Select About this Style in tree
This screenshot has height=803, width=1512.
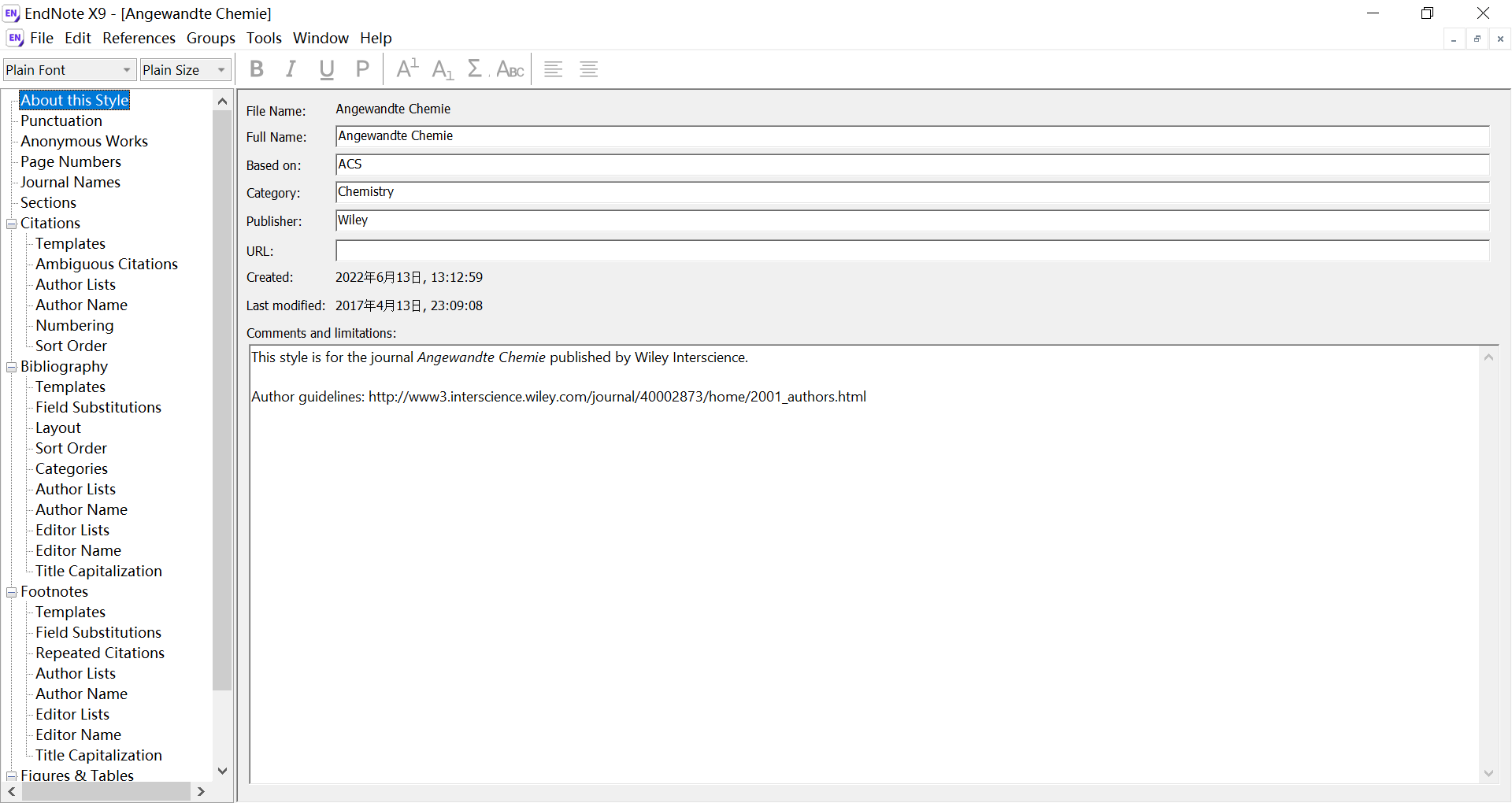coord(75,100)
